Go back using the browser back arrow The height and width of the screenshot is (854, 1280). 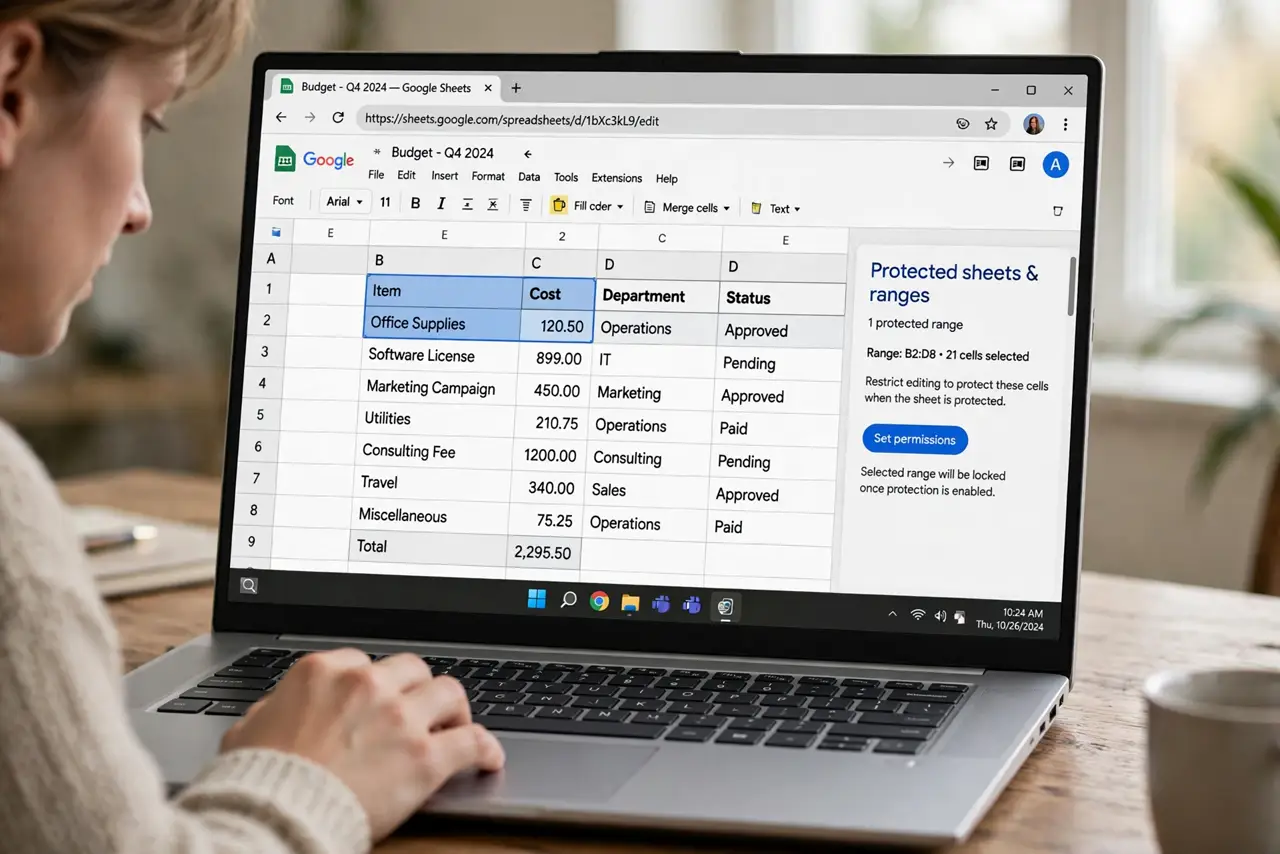pyautogui.click(x=281, y=117)
